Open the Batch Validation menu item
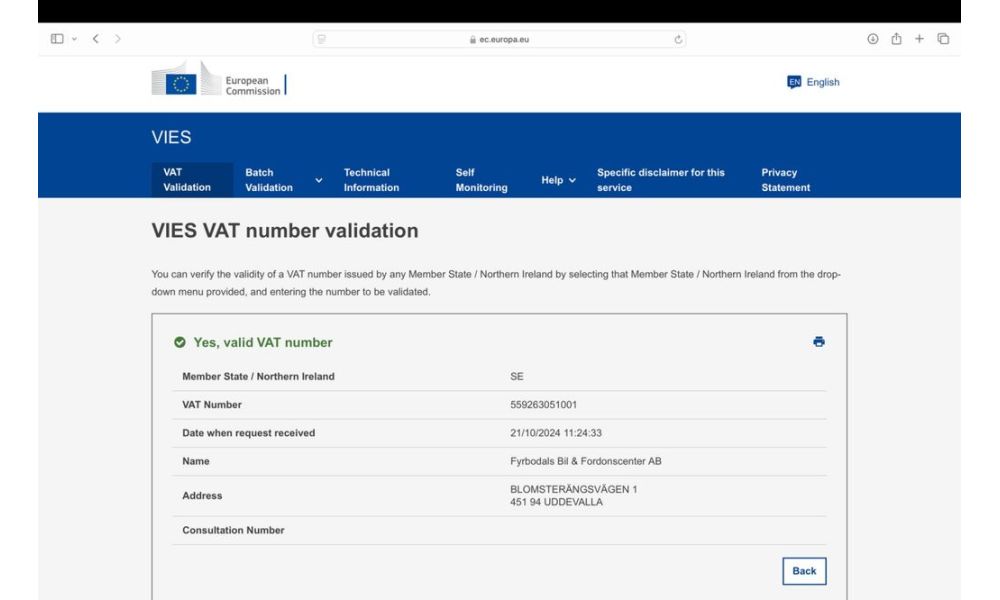Image resolution: width=1000 pixels, height=600 pixels. click(268, 180)
